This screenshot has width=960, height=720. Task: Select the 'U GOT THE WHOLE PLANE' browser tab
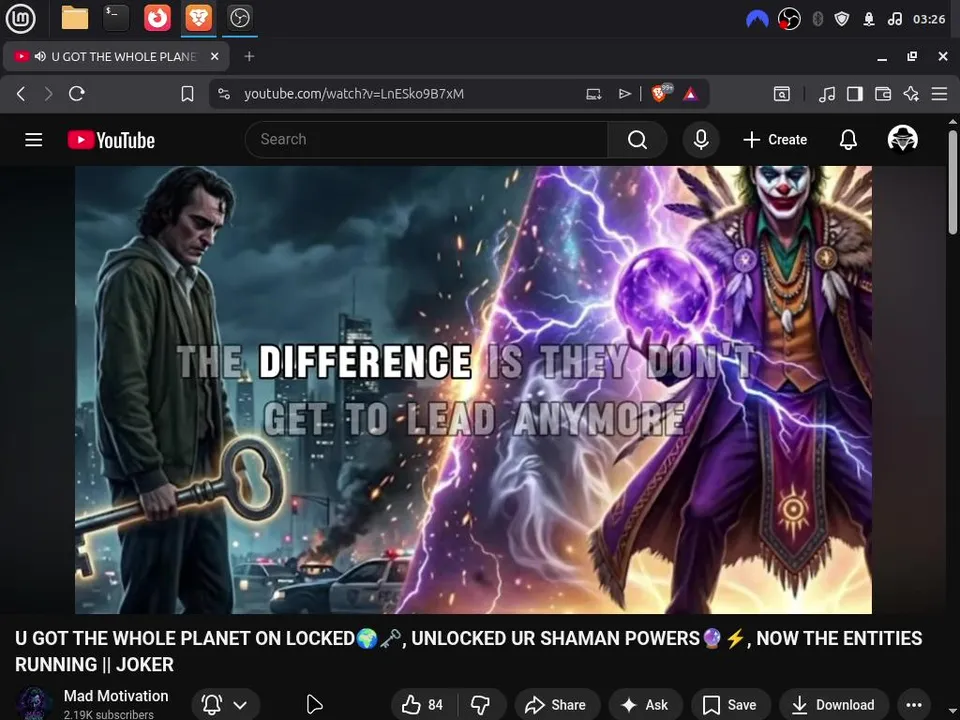116,57
